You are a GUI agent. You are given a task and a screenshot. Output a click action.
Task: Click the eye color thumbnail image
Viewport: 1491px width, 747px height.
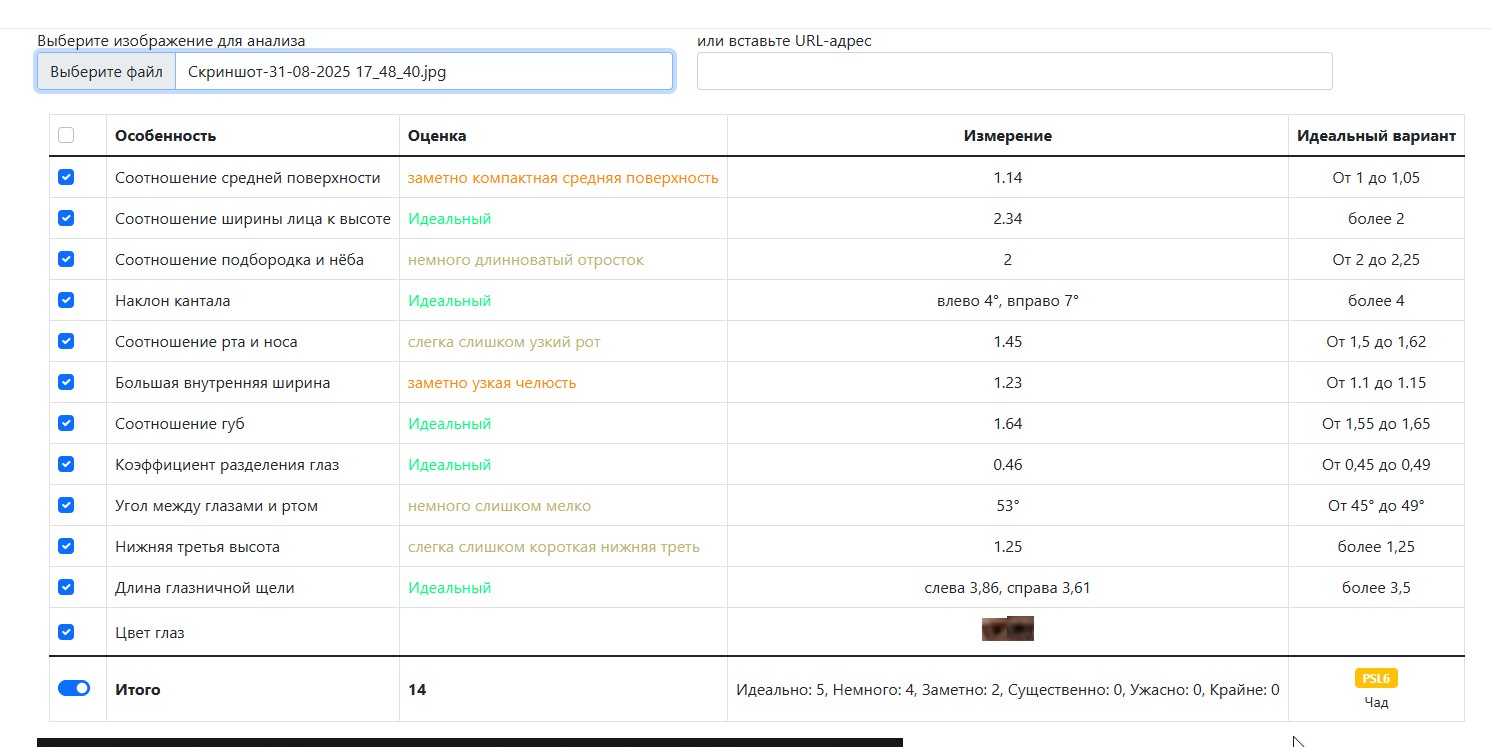point(1007,629)
